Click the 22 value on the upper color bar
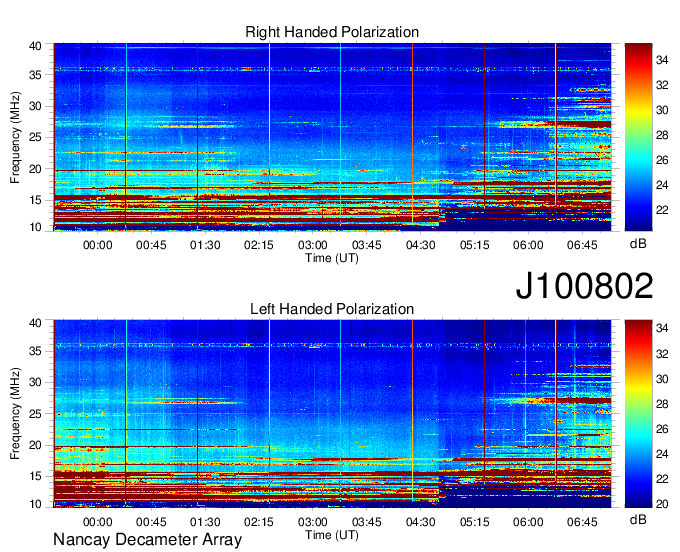The width and height of the screenshot is (680, 552). point(662,210)
